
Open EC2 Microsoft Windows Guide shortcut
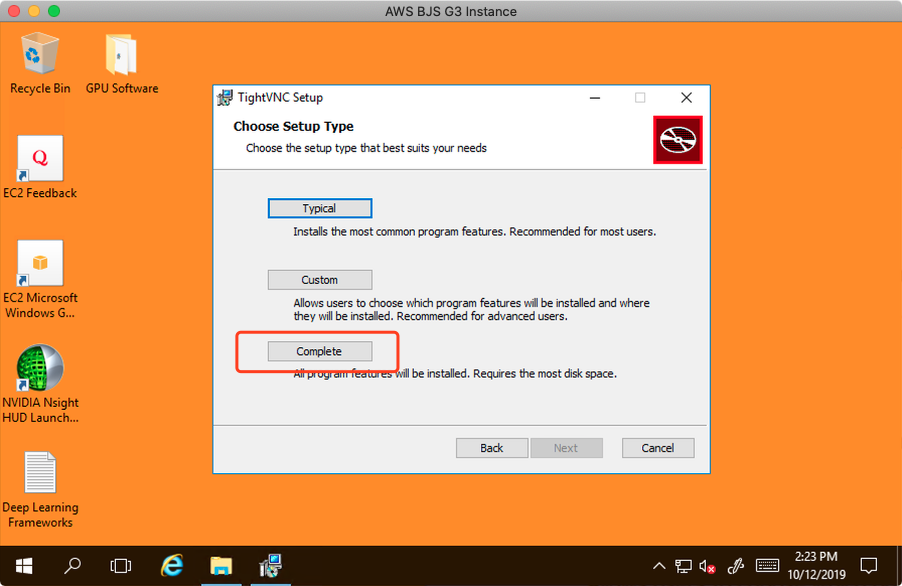pyautogui.click(x=40, y=266)
